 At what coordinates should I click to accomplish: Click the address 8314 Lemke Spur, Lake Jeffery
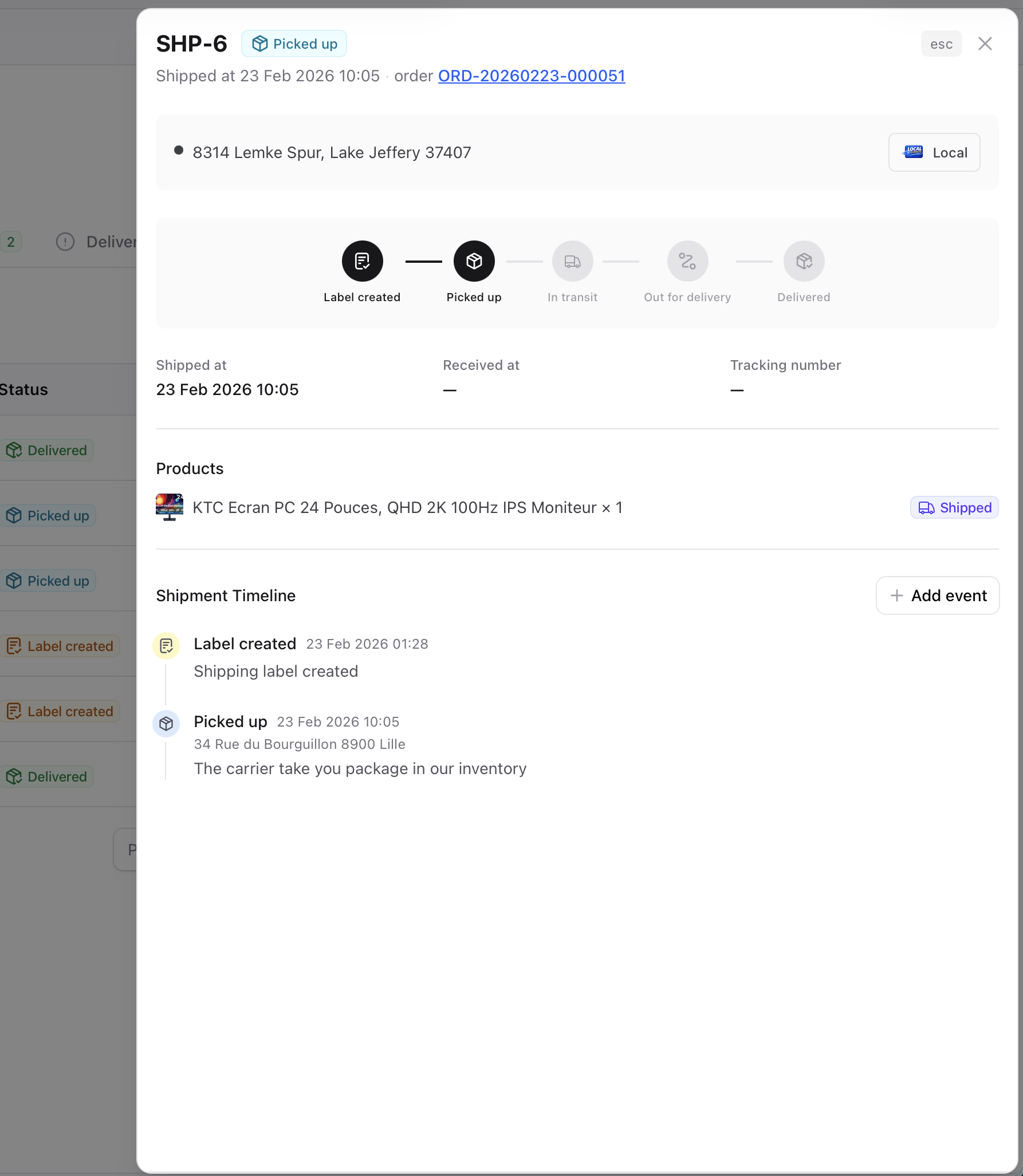[332, 152]
